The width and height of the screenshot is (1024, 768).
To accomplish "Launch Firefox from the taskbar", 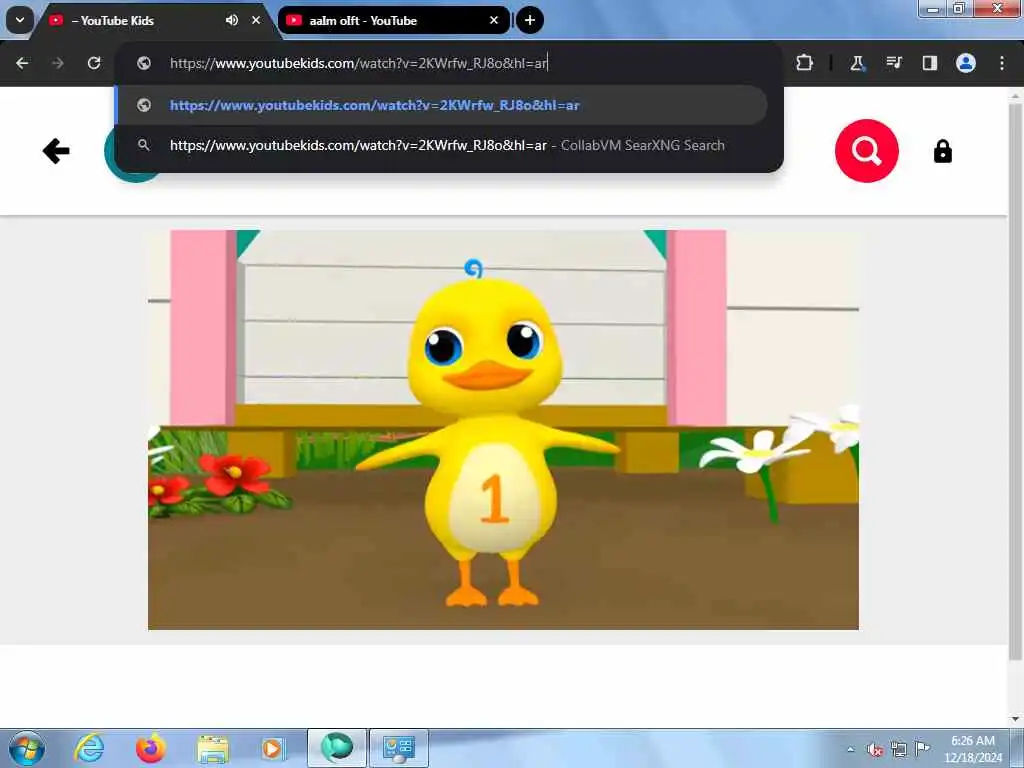I will click(x=150, y=748).
